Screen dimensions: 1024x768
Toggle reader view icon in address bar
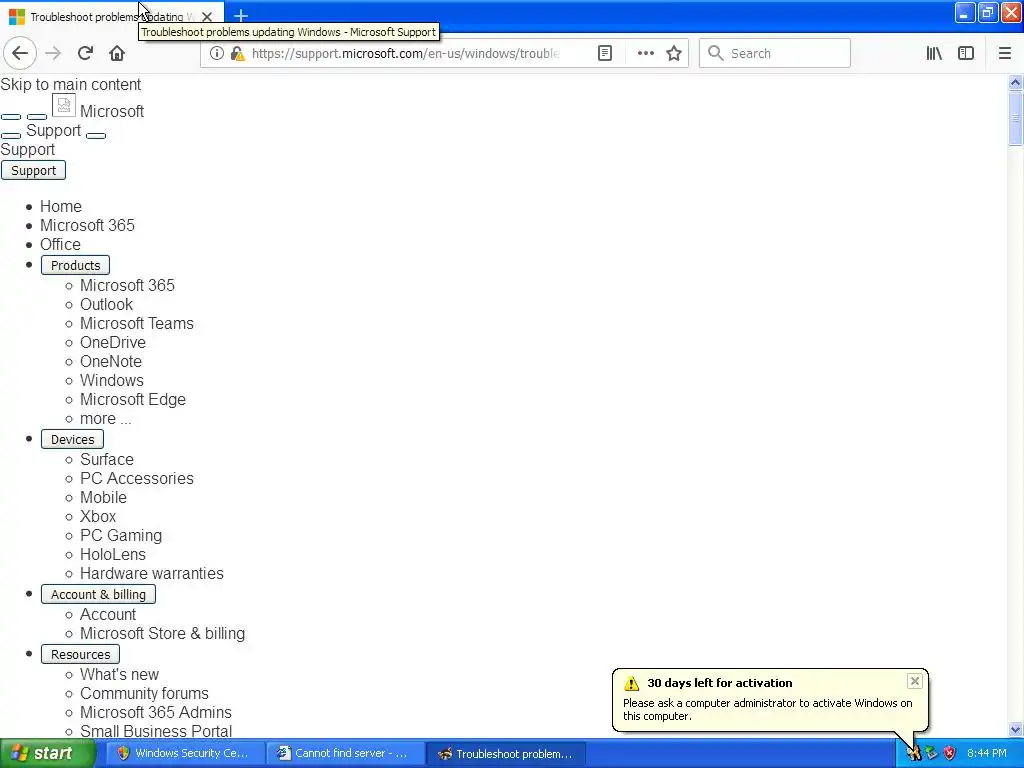(605, 54)
